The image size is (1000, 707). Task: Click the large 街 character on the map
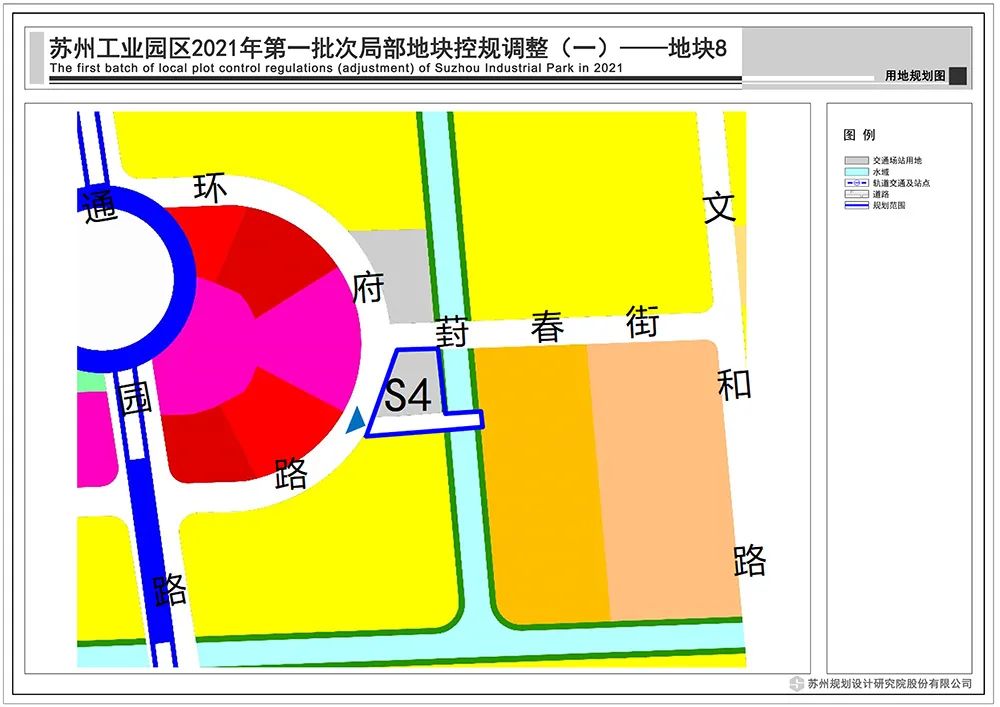click(x=642, y=321)
